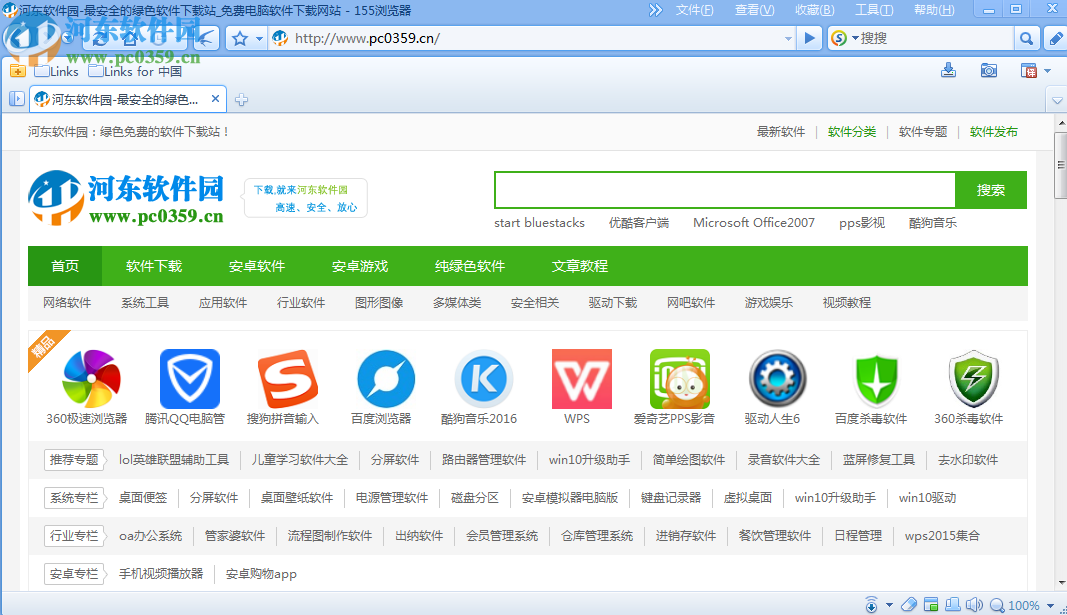Click the pencil edit icon at top right
This screenshot has height=615, width=1067.
point(1055,39)
